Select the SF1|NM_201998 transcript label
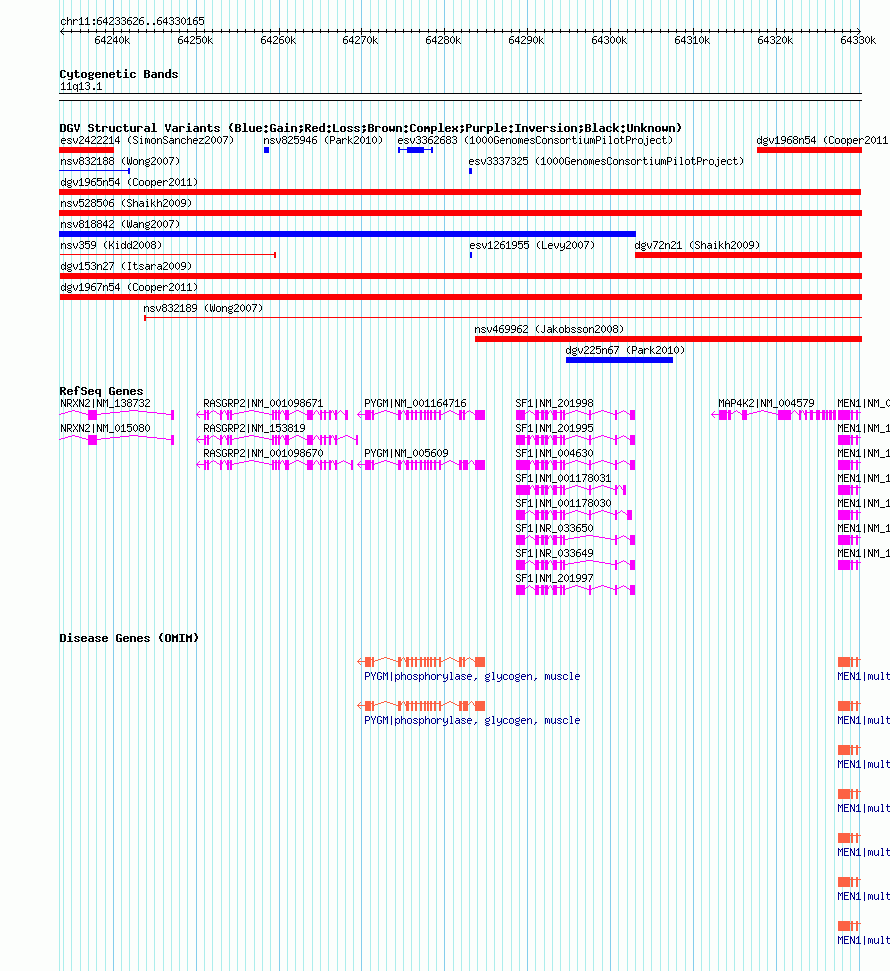The height and width of the screenshot is (971, 890). point(554,404)
